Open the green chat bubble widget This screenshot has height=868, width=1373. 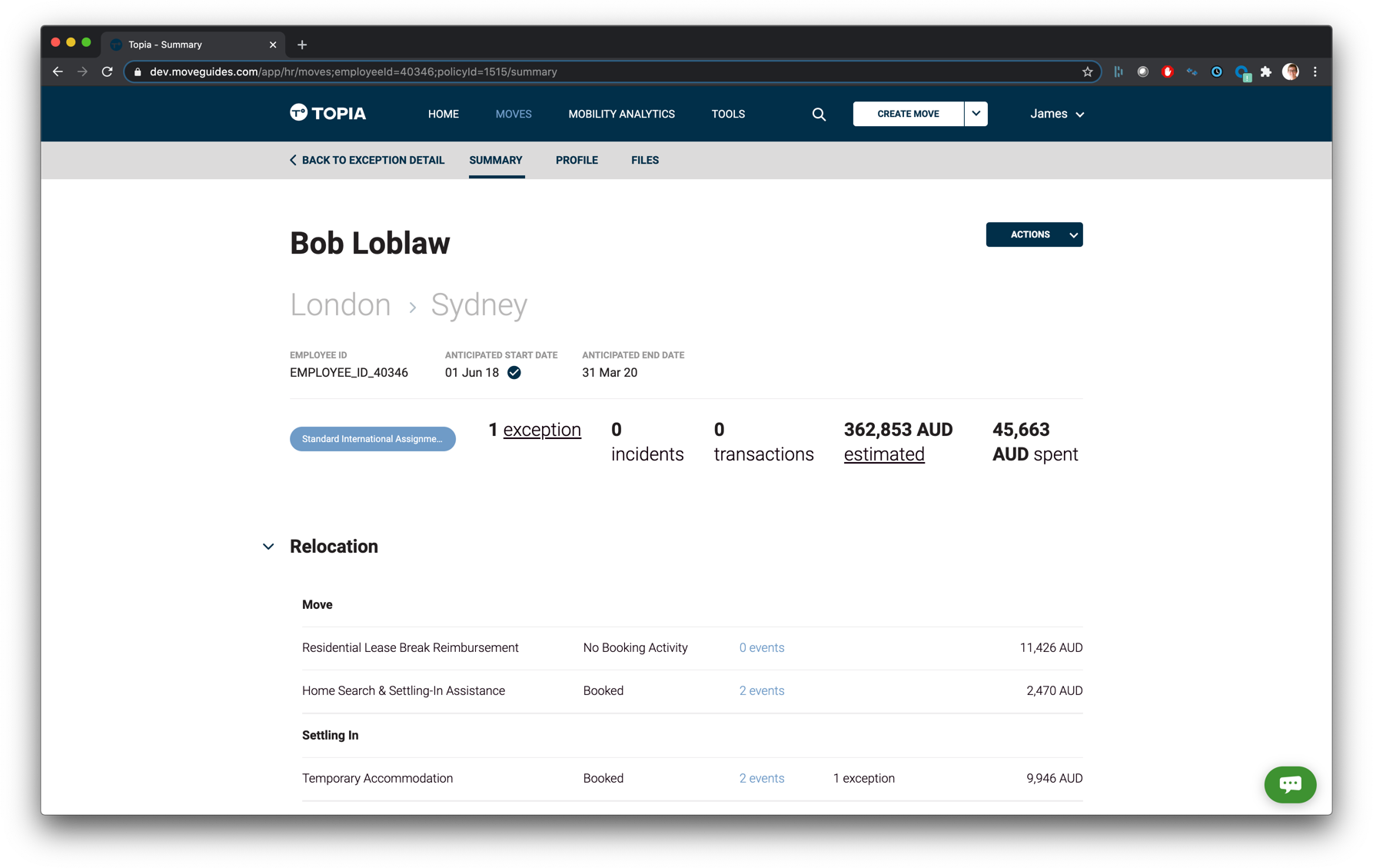tap(1290, 784)
